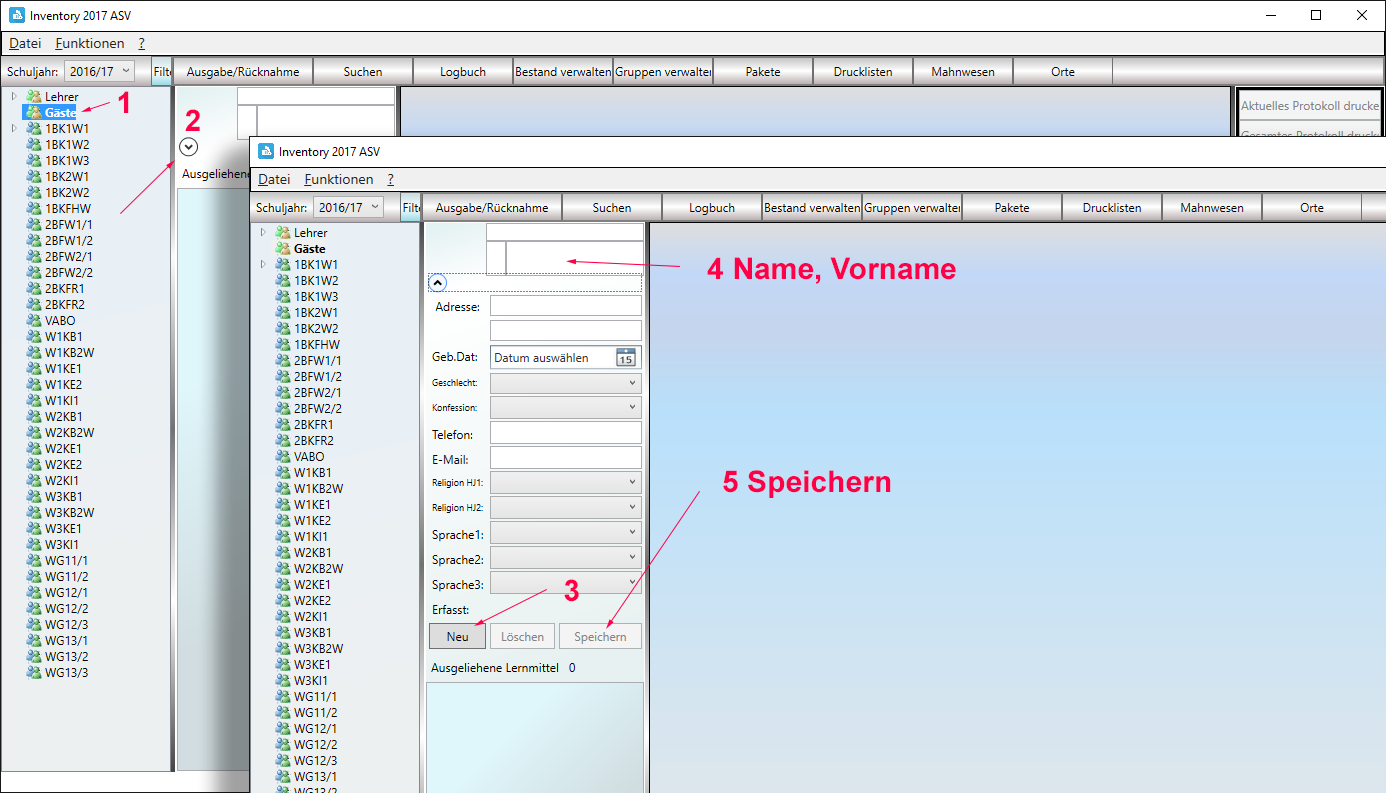Select the Lehrer group in the left tree

coord(60,97)
